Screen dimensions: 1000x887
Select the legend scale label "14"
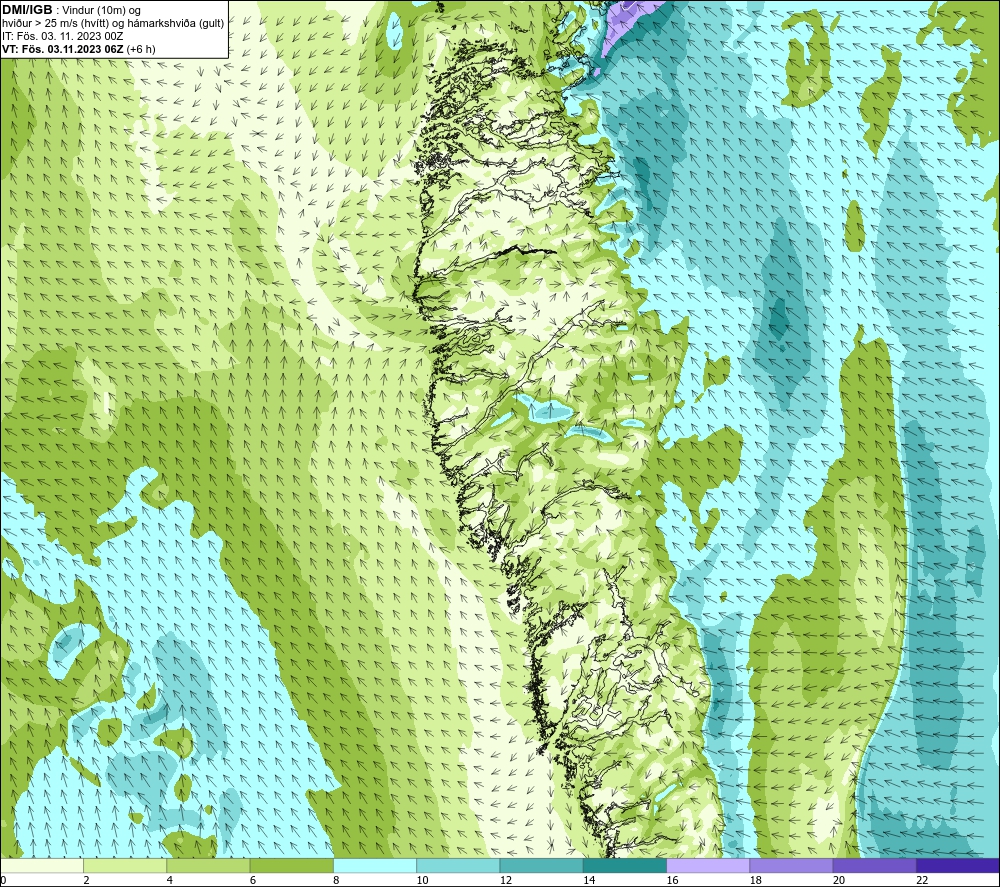tap(589, 881)
